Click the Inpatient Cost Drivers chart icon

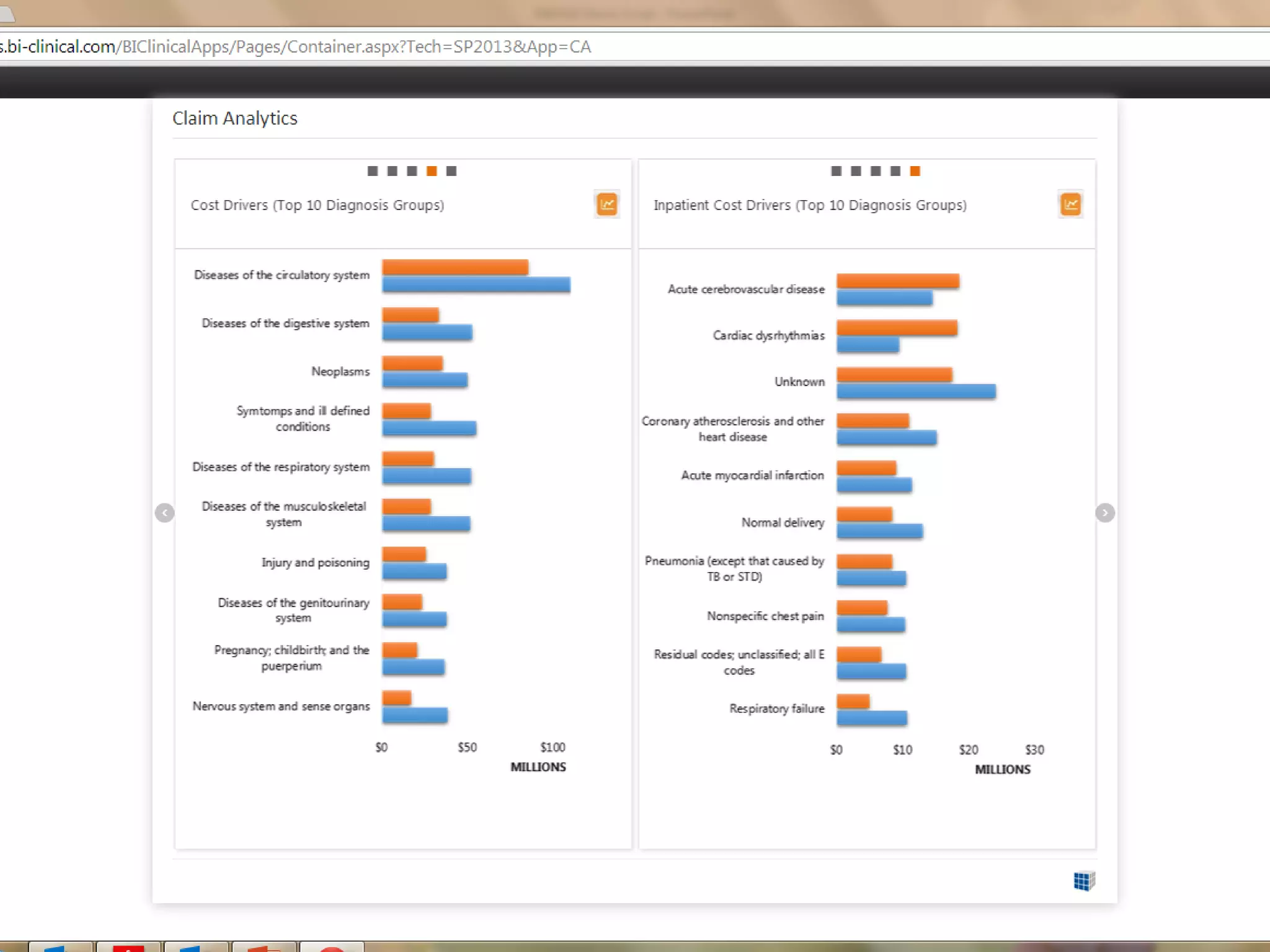[x=1070, y=205]
